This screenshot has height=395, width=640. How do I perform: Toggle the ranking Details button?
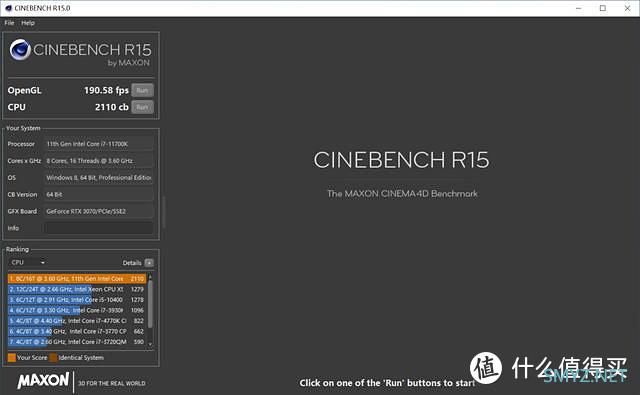(x=149, y=263)
